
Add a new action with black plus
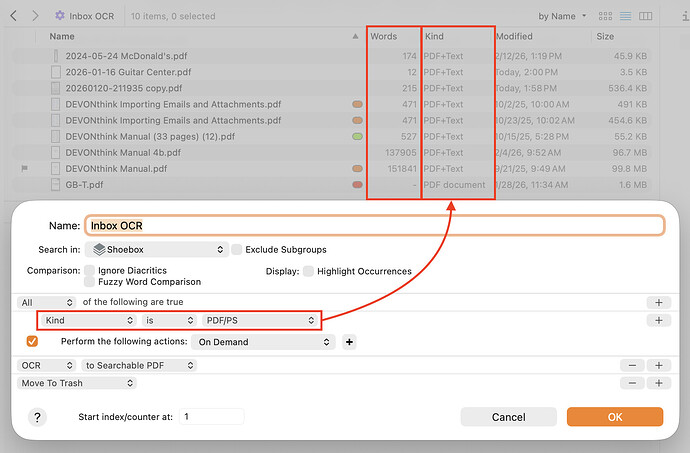tap(350, 342)
